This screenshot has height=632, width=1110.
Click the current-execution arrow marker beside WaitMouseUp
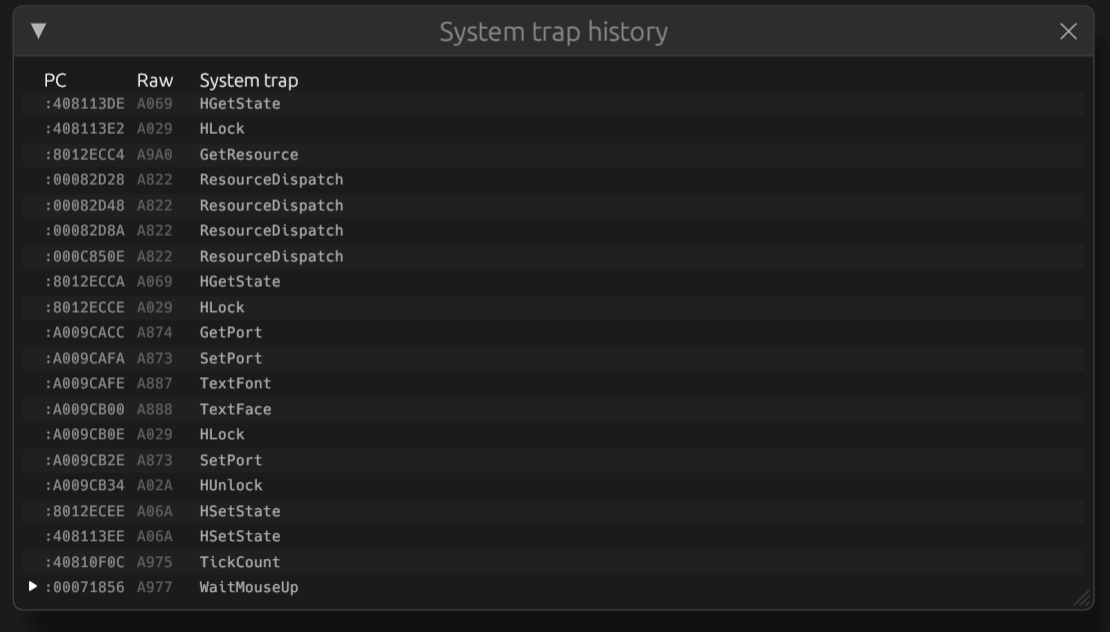(x=31, y=587)
